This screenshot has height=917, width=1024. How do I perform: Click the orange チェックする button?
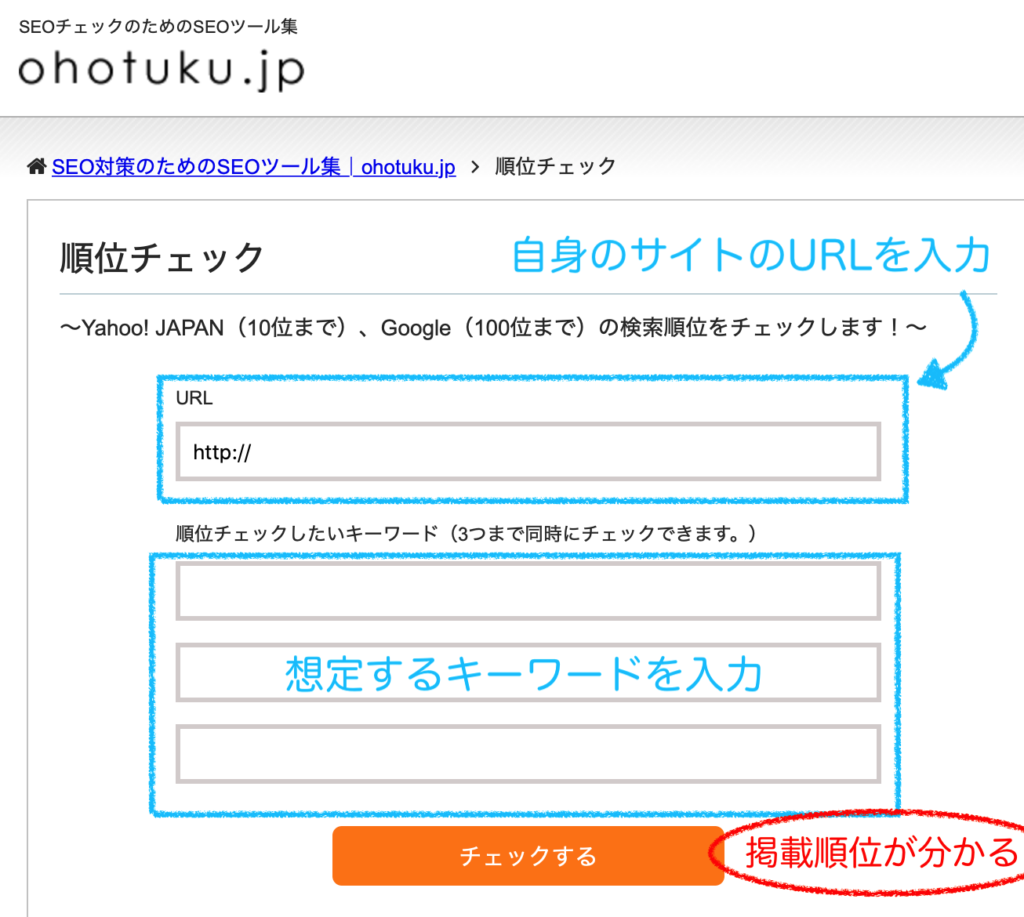[528, 856]
